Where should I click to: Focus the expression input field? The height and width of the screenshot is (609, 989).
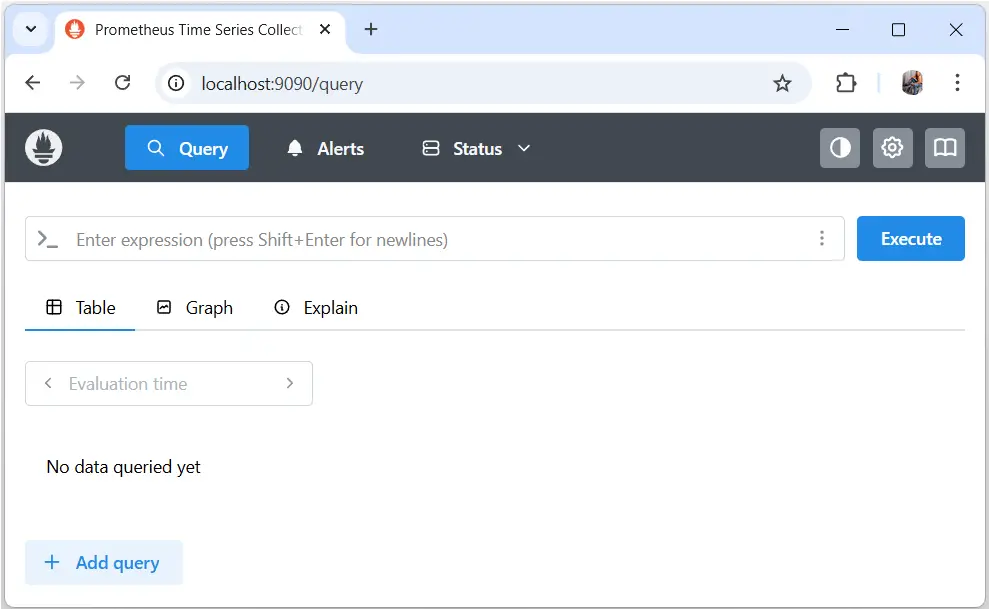(400, 239)
